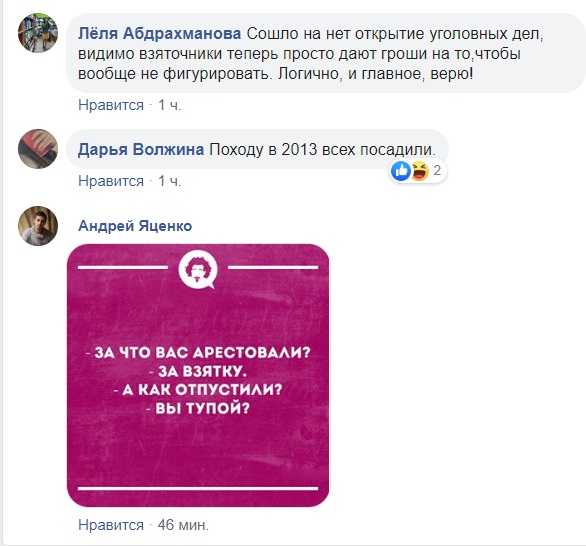
Task: Click the 46 мин. timestamp
Action: click(x=183, y=525)
